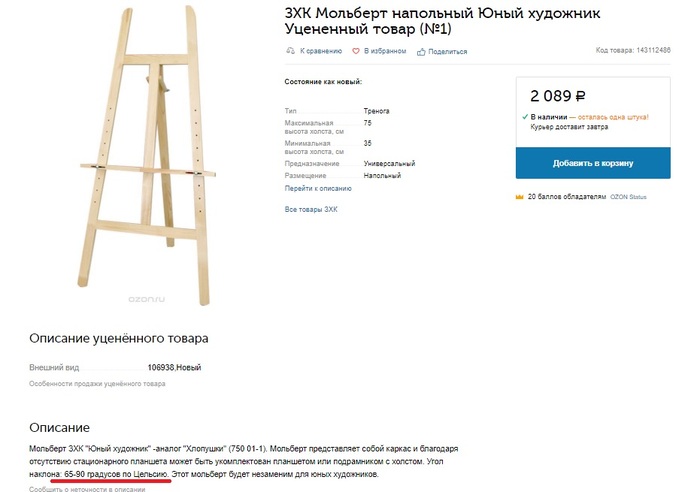Add easel to cart with blue button
The width and height of the screenshot is (700, 492).
pyautogui.click(x=593, y=163)
